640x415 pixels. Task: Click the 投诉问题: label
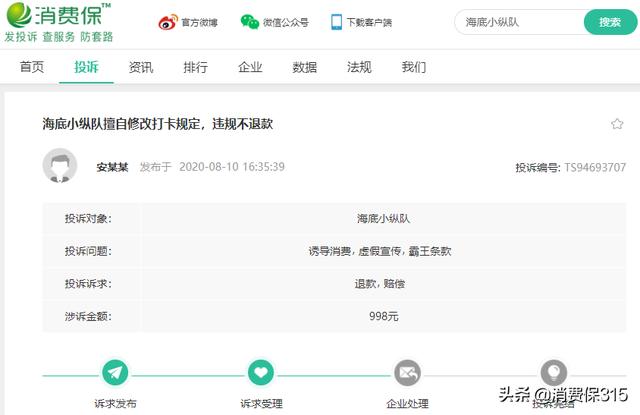pyautogui.click(x=88, y=251)
